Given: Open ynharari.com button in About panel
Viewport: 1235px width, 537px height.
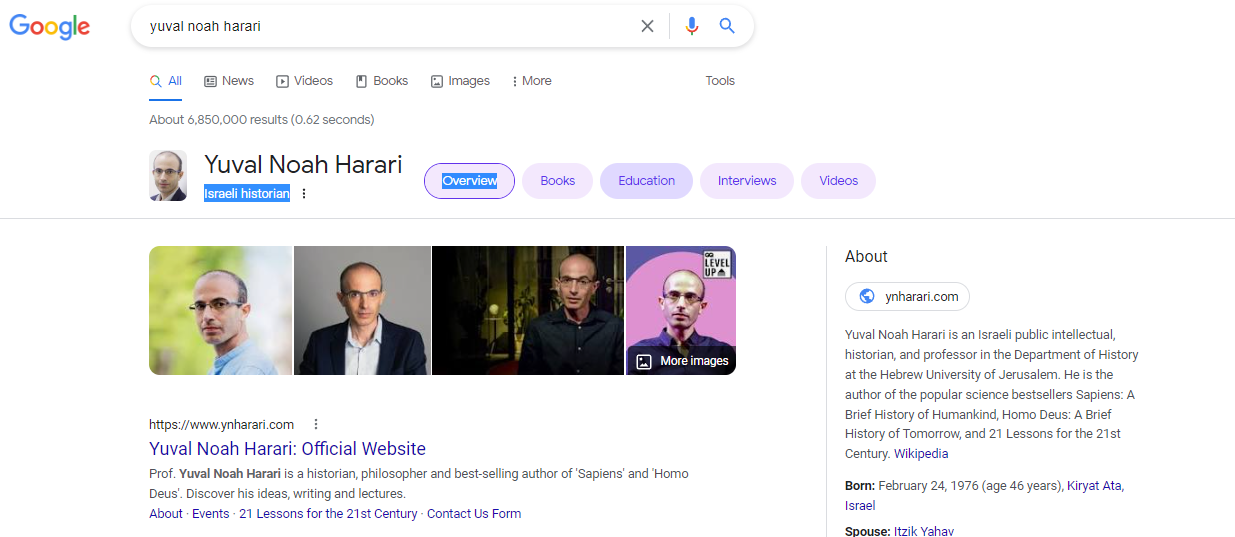Looking at the screenshot, I should point(907,296).
